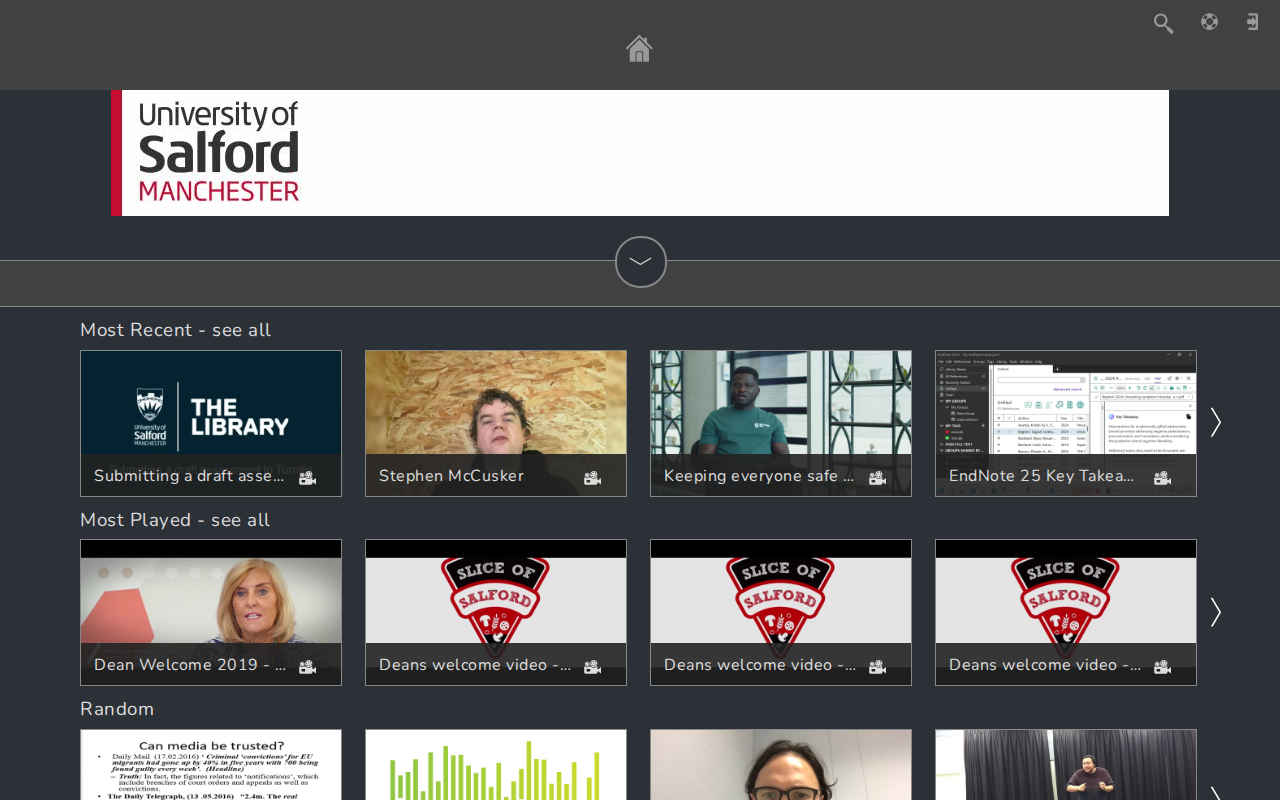The width and height of the screenshot is (1280, 800).
Task: Open the 'Can media be trusted?' slide video
Action: pos(211,765)
